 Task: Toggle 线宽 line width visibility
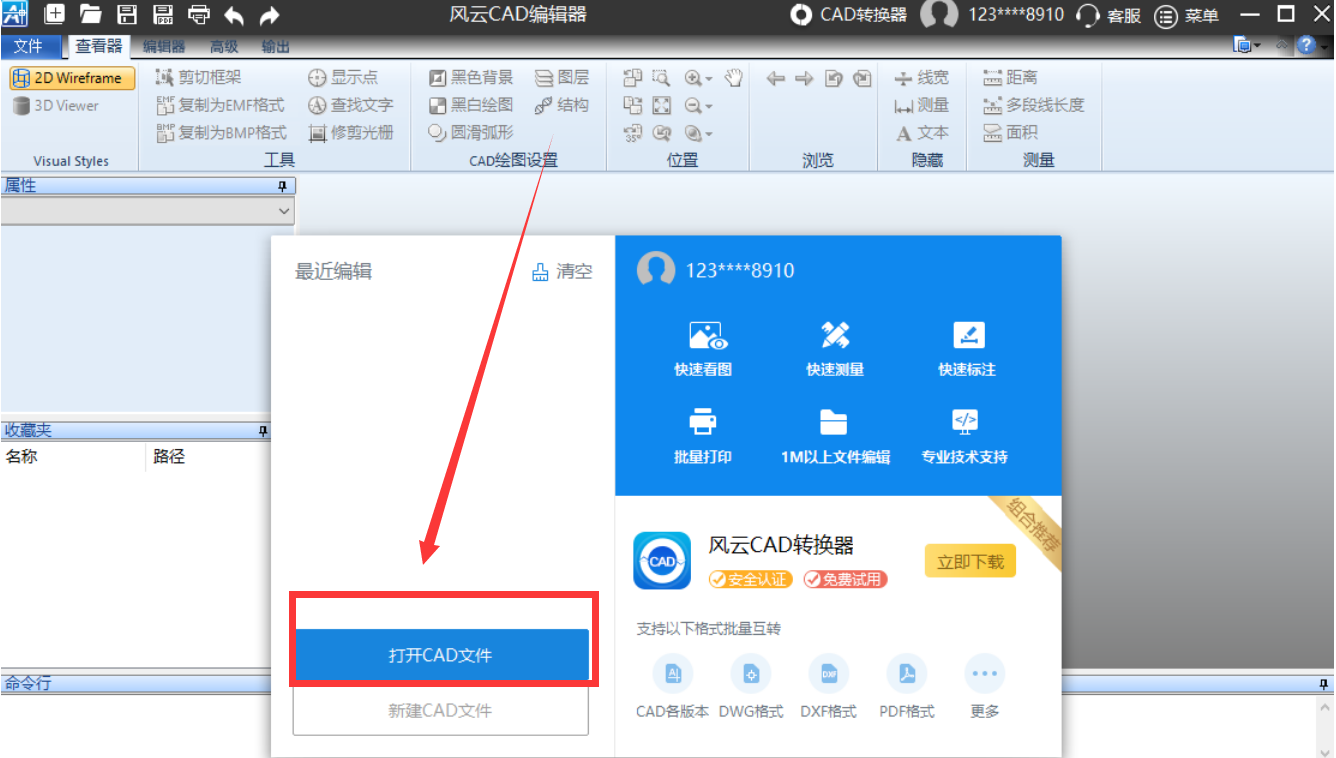pos(921,77)
